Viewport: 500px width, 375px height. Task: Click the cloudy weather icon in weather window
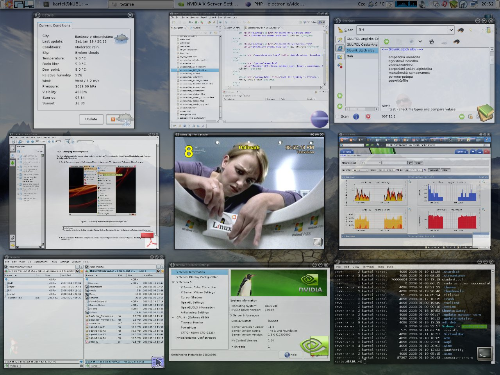click(x=121, y=38)
